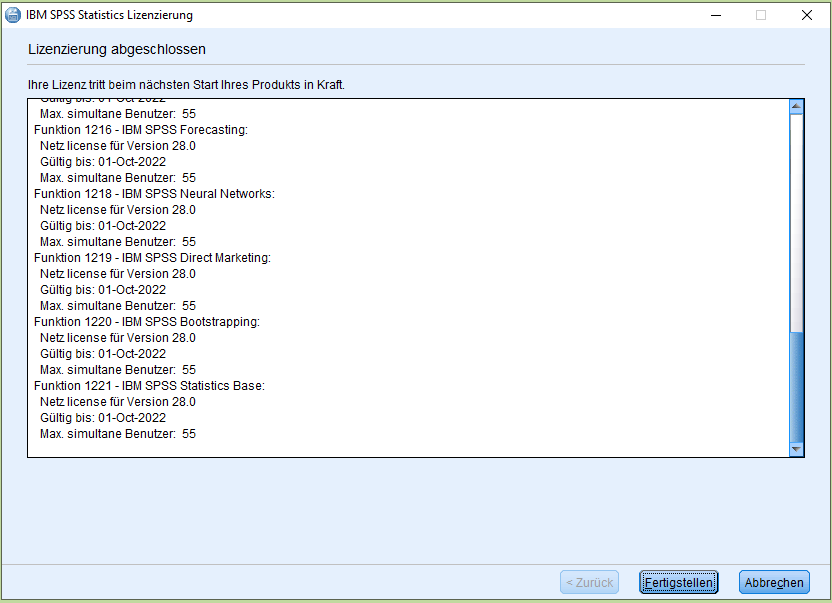Click the heading 'Lizenzierung abgeschlossen'
The height and width of the screenshot is (603, 832).
point(117,49)
